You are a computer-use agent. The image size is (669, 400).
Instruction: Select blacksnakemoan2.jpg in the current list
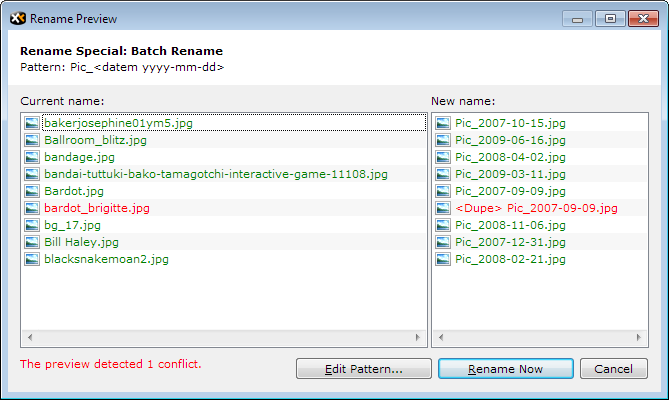coord(106,259)
